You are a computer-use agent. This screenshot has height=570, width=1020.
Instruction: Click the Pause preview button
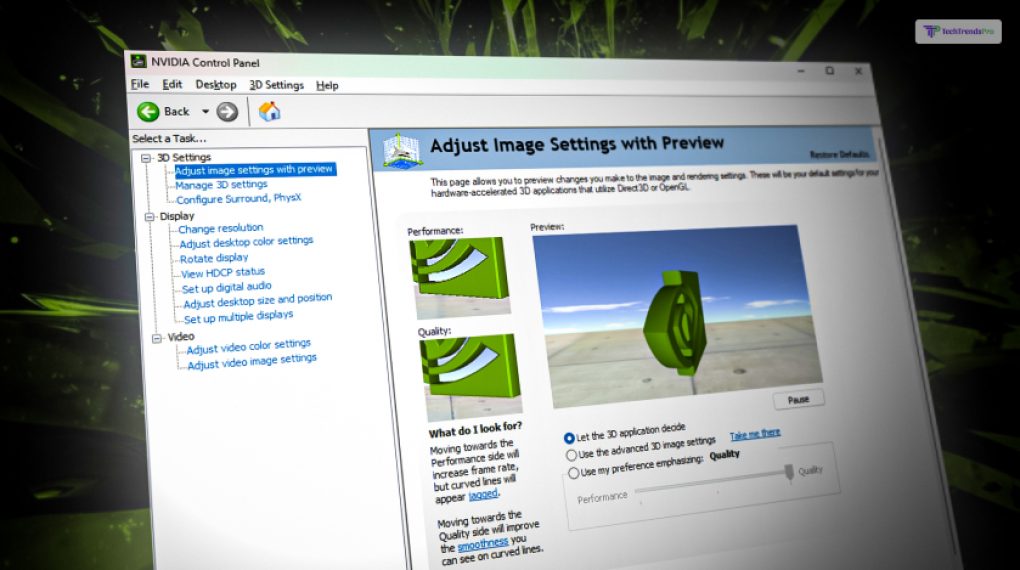tap(799, 400)
